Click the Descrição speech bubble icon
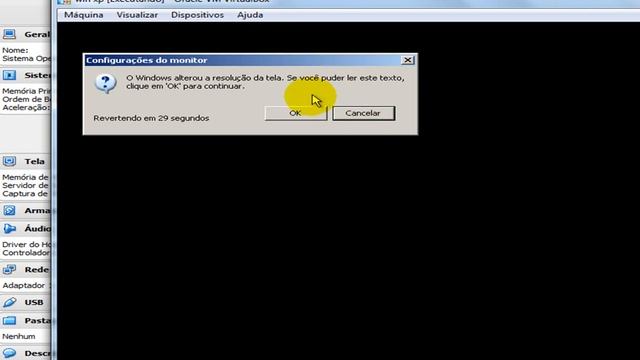640x360 pixels. (x=9, y=353)
